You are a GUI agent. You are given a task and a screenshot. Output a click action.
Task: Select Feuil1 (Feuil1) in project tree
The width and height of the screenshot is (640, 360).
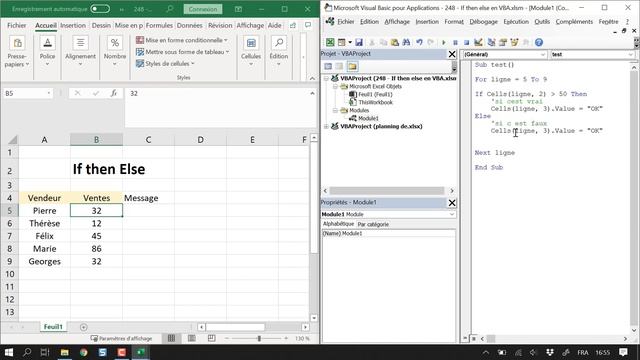(x=375, y=94)
